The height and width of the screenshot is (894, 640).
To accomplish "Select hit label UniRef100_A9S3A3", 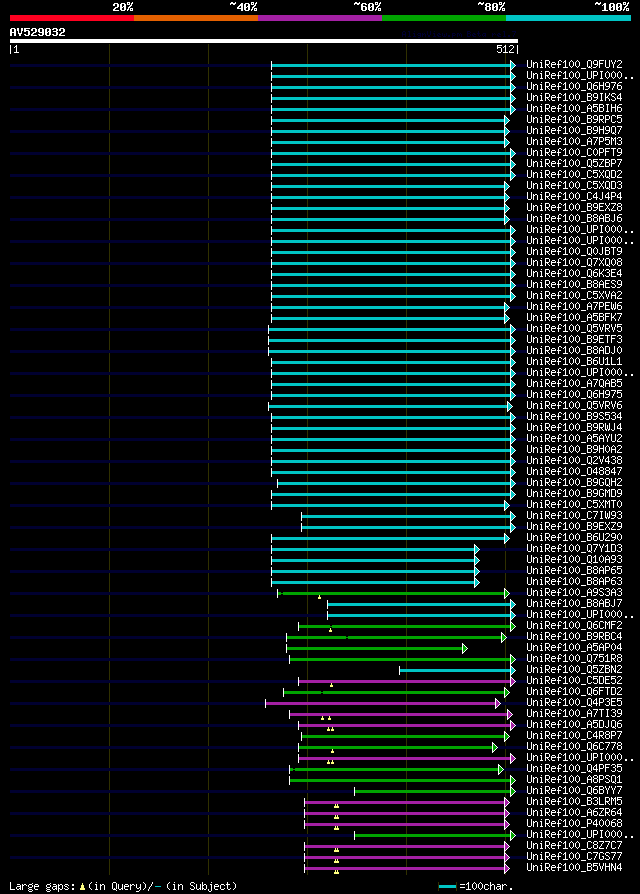I will 574,592.
